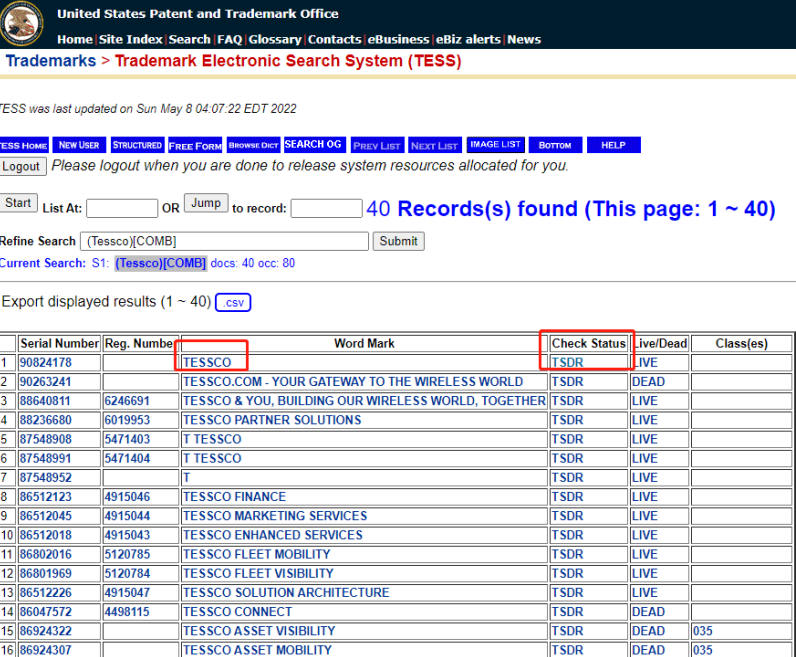The width and height of the screenshot is (796, 657).
Task: Open the Free Form search button
Action: pyautogui.click(x=195, y=145)
